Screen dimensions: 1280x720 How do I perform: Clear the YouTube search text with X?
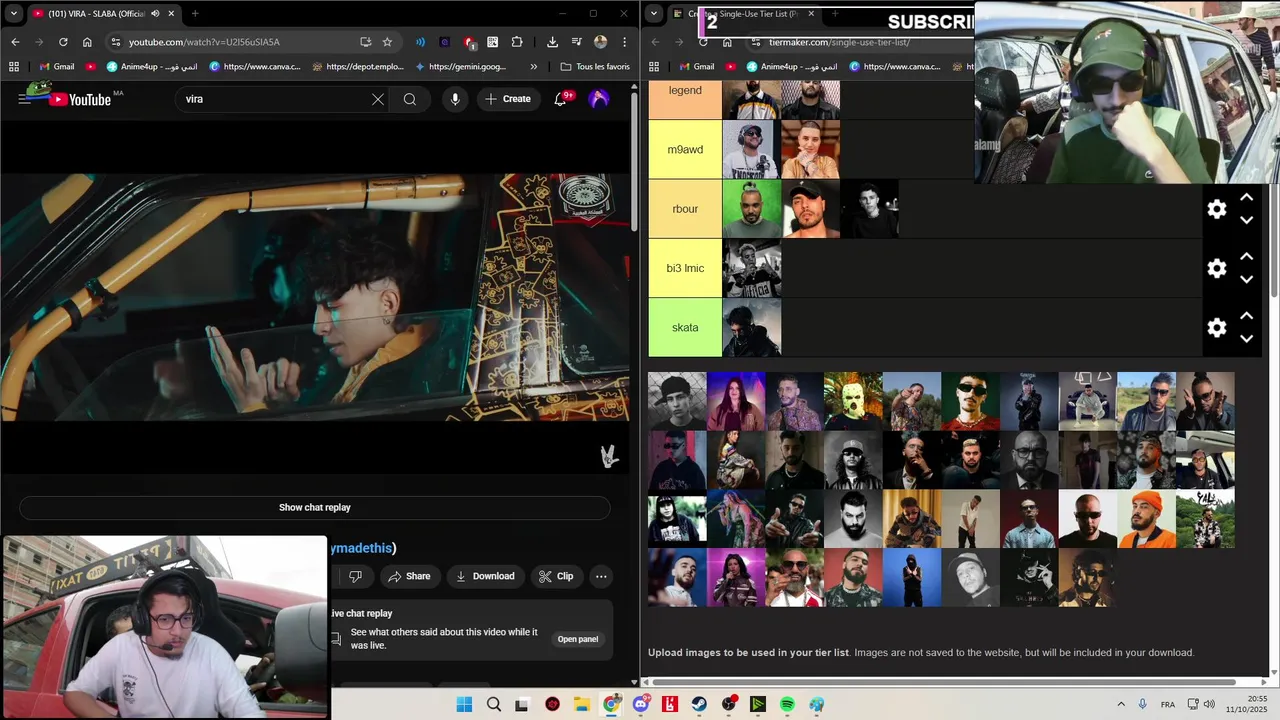pos(377,99)
